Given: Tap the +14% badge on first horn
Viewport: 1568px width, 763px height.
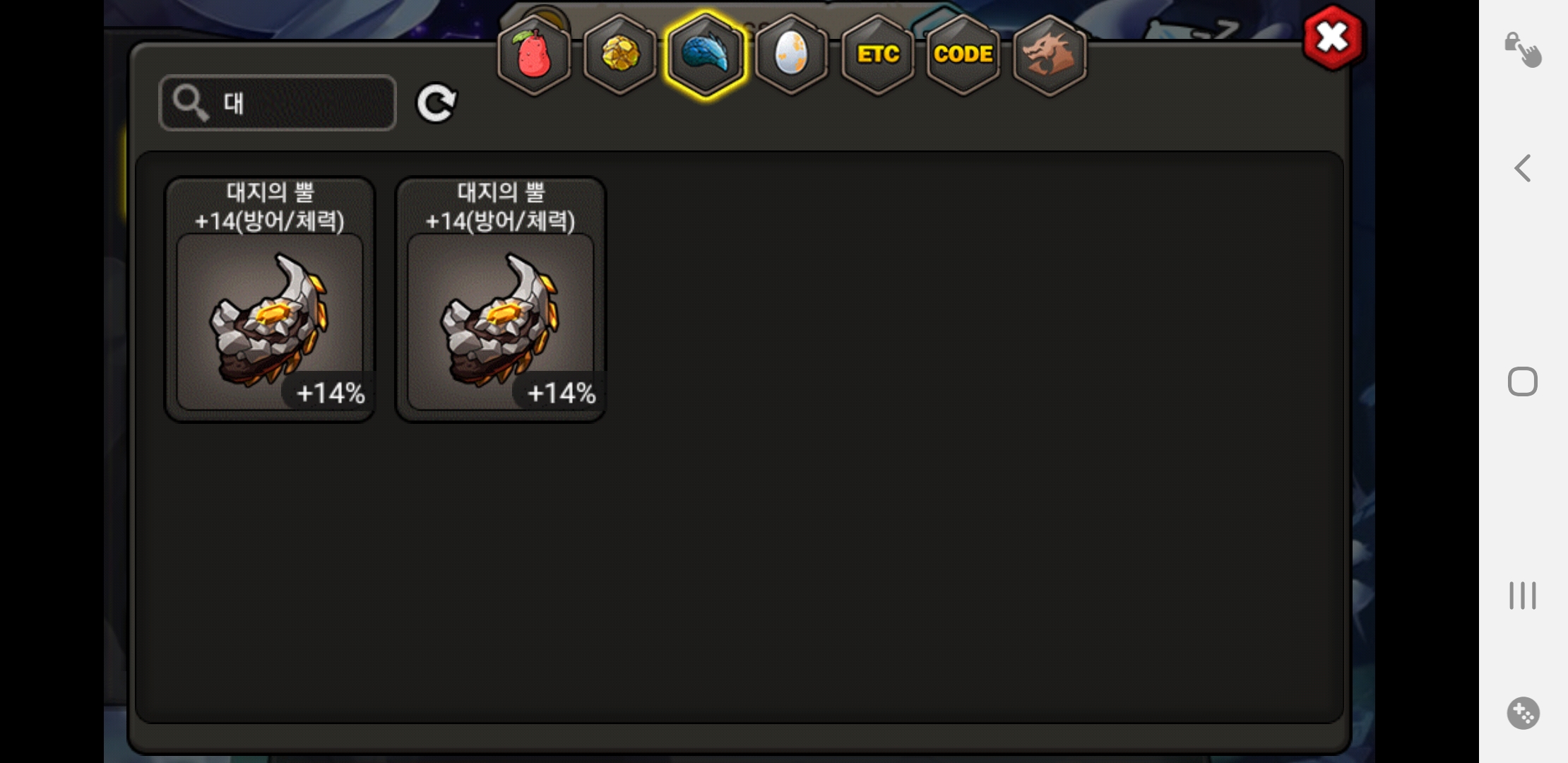Looking at the screenshot, I should (x=330, y=393).
